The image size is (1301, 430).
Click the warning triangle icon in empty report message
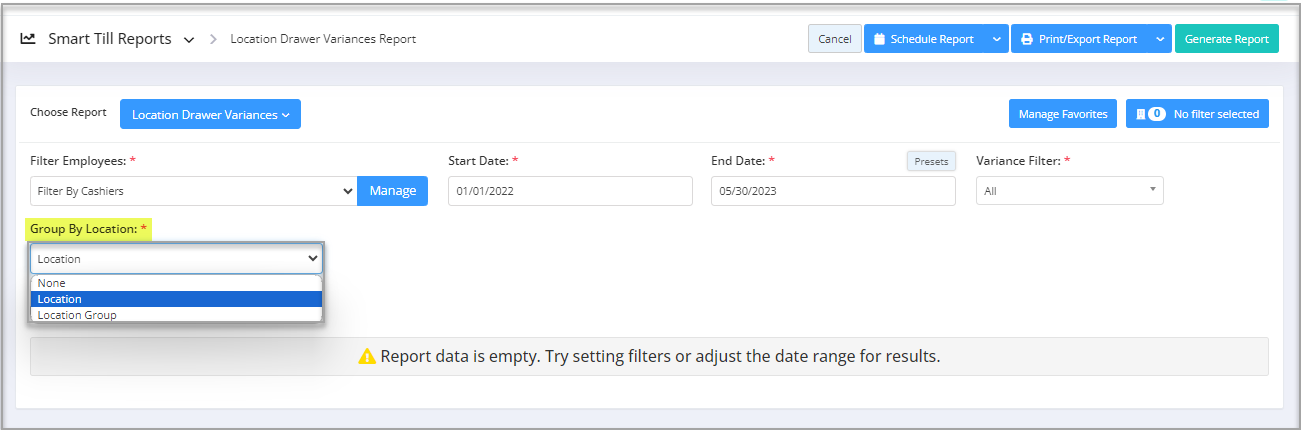tap(367, 356)
